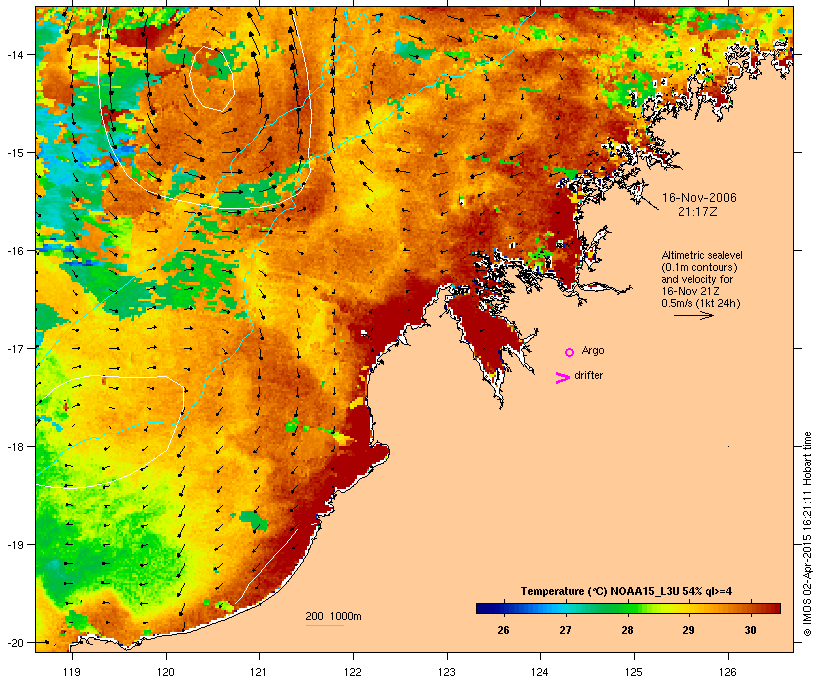The width and height of the screenshot is (820, 680).
Task: Click the '27' value on the temperature scale
Action: [x=565, y=630]
